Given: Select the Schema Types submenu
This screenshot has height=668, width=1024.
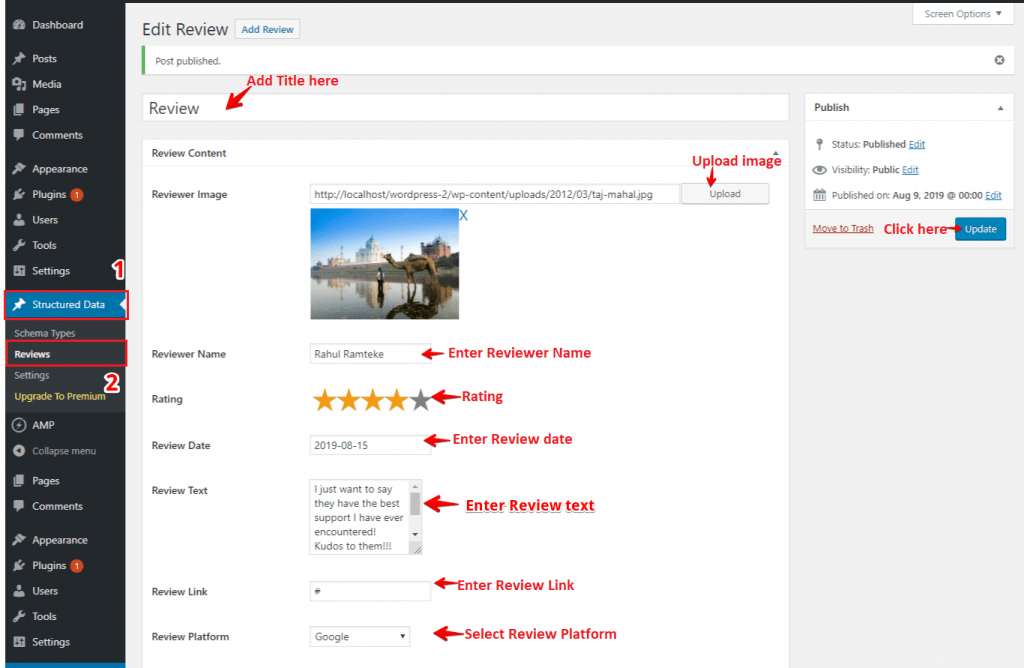Looking at the screenshot, I should point(44,333).
